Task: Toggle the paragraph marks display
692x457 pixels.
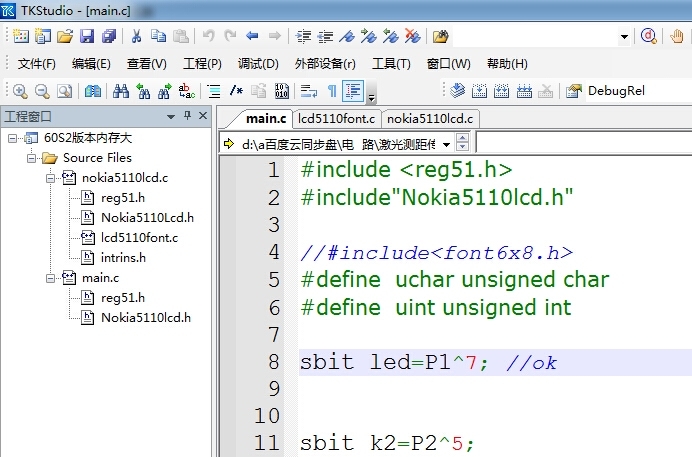Action: pos(332,91)
